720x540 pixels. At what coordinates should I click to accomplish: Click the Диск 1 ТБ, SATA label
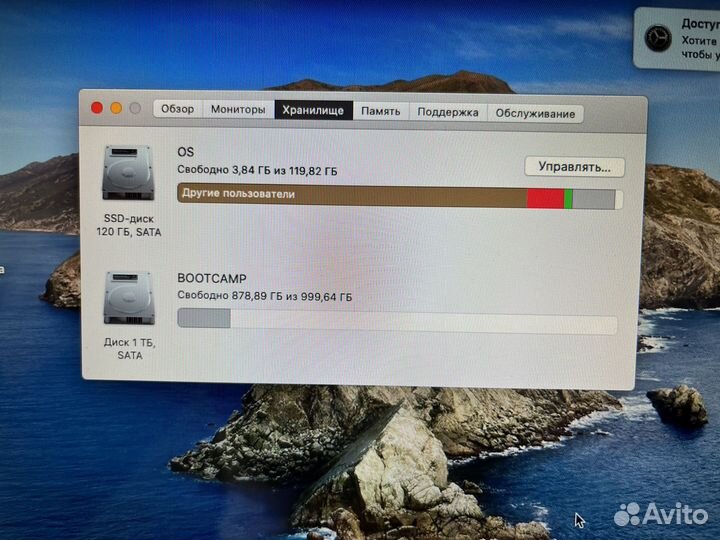pos(129,349)
